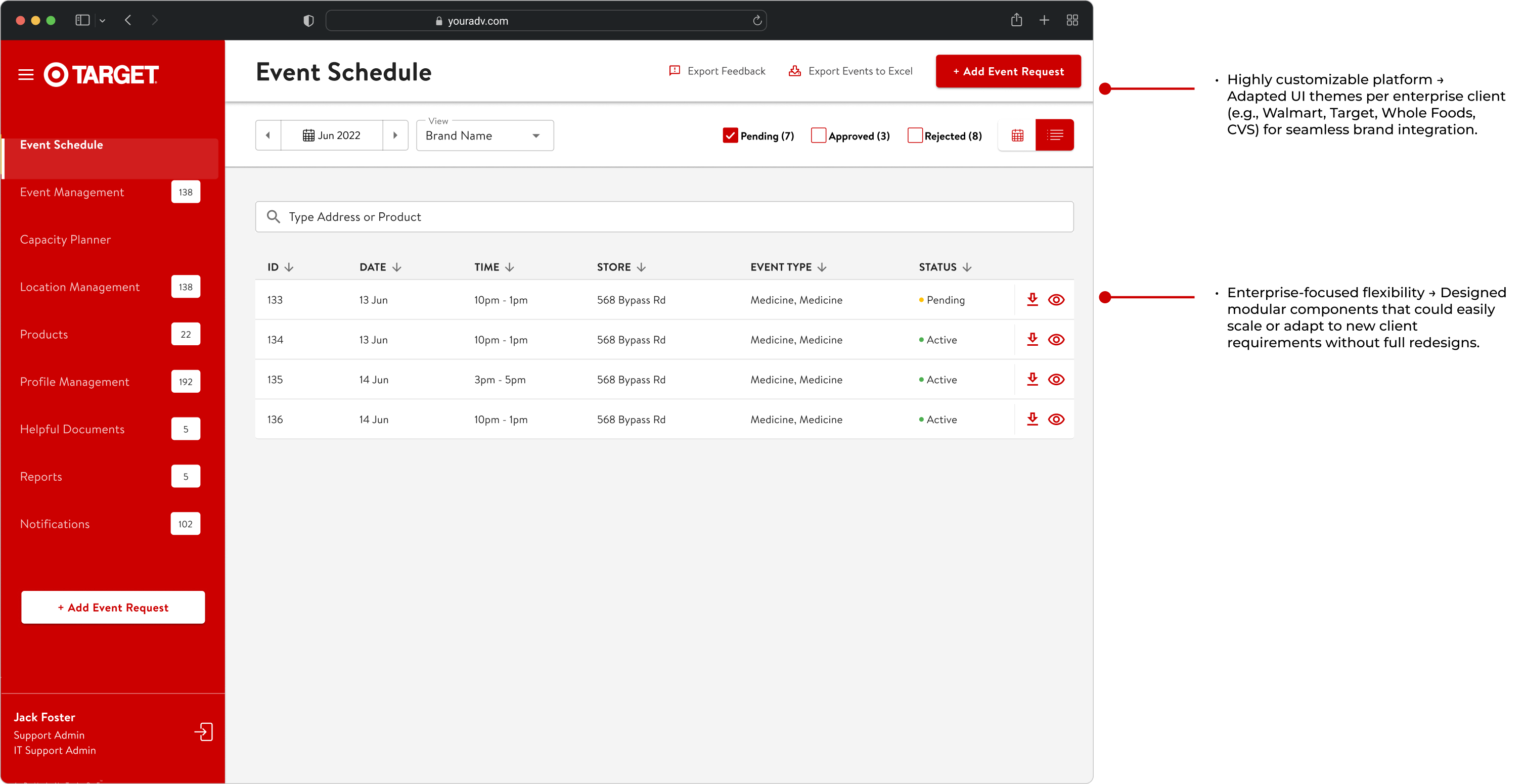Switch to calendar grid view
The image size is (1525, 784).
point(1017,135)
